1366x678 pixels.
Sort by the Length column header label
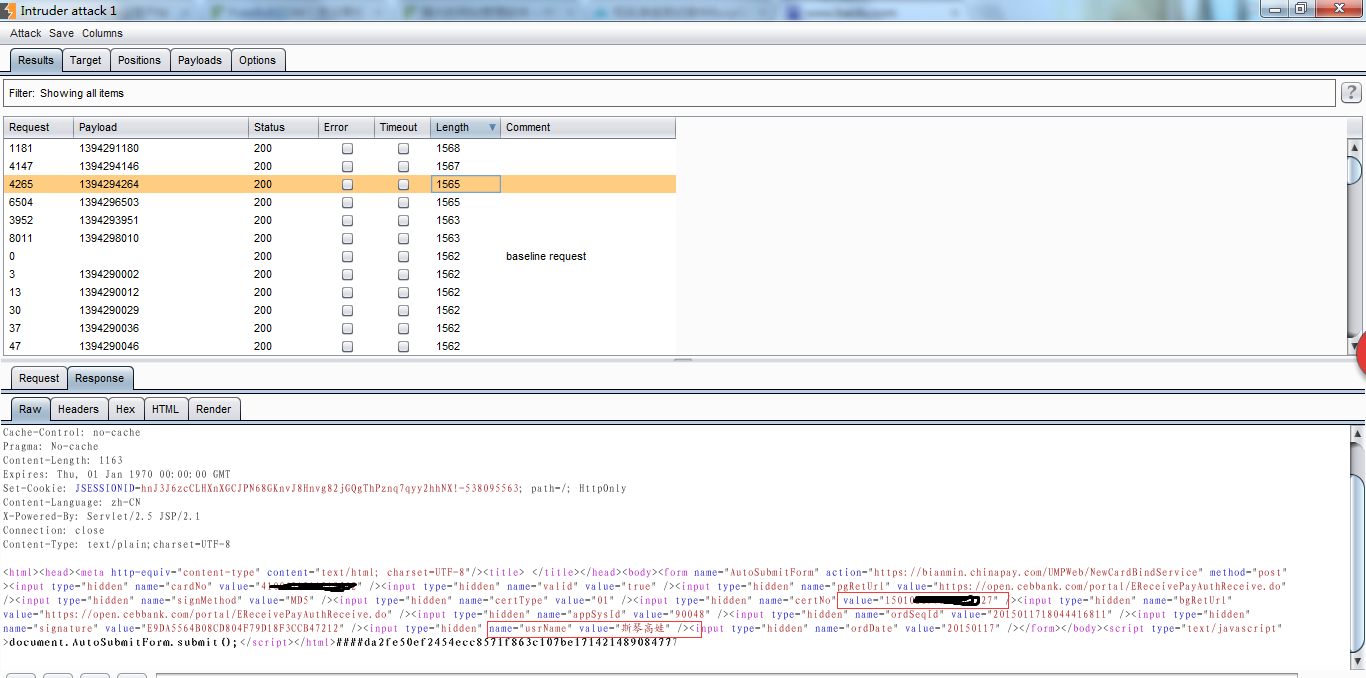452,127
